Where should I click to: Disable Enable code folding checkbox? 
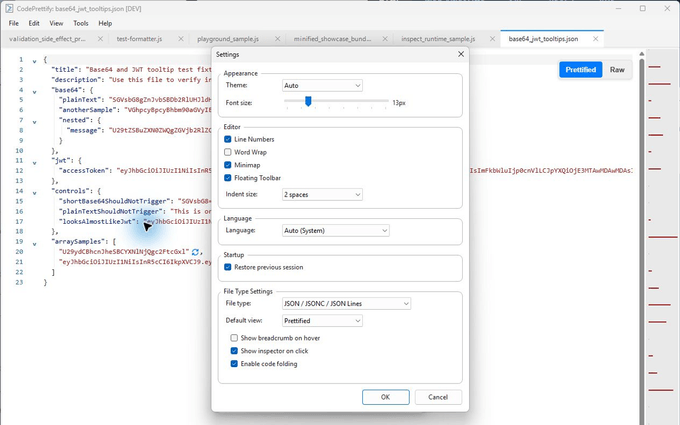click(234, 364)
